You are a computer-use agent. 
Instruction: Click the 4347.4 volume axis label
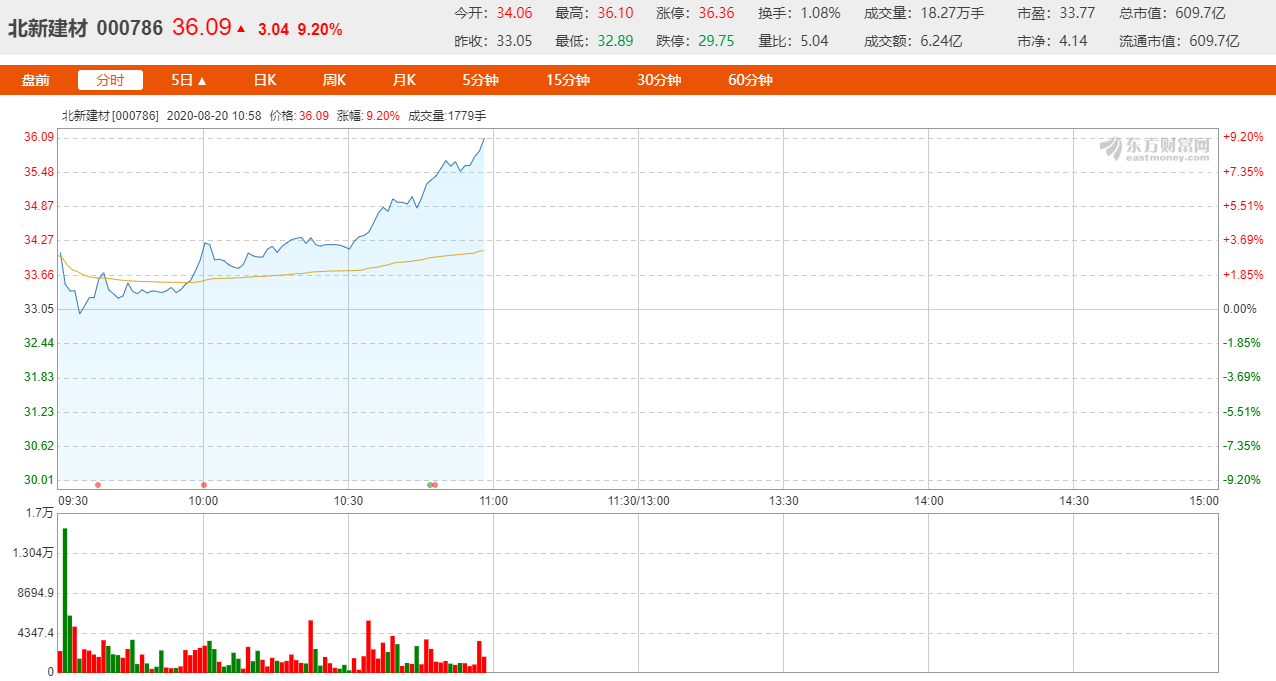tap(35, 633)
